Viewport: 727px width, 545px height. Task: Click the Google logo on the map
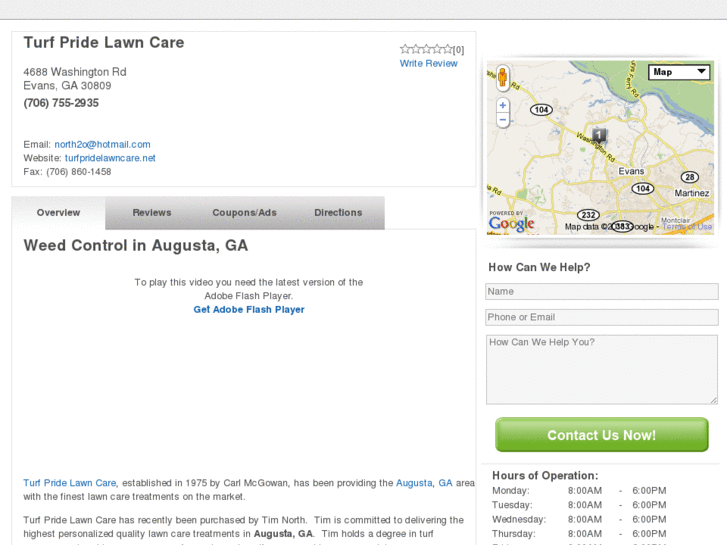[x=511, y=224]
